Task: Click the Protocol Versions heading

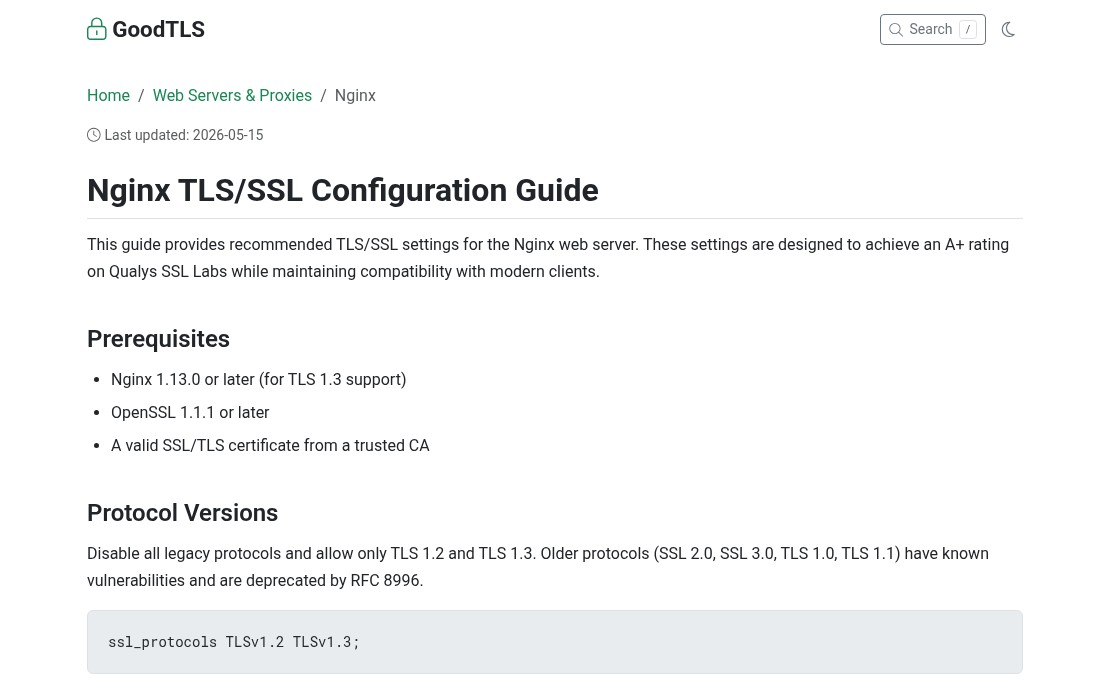Action: [183, 513]
